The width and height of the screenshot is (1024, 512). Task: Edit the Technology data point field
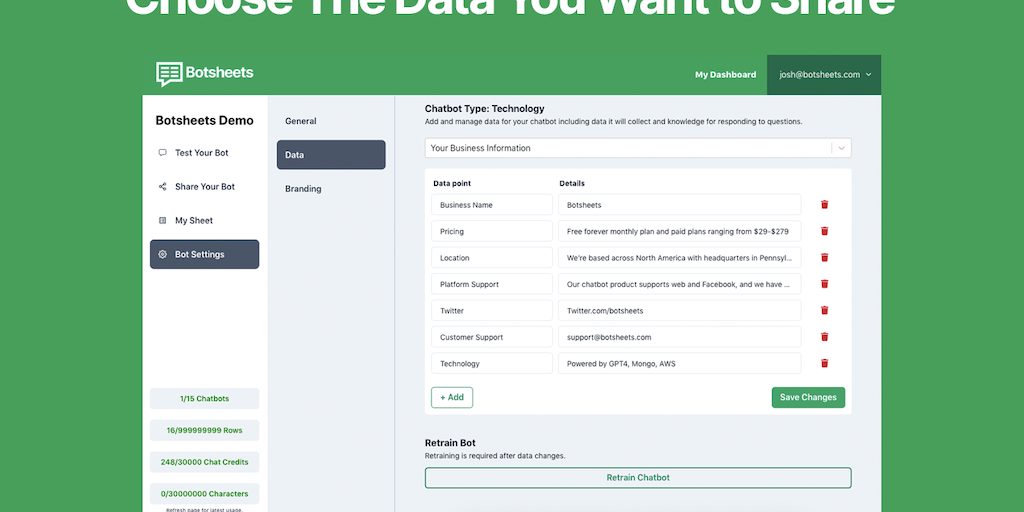492,363
